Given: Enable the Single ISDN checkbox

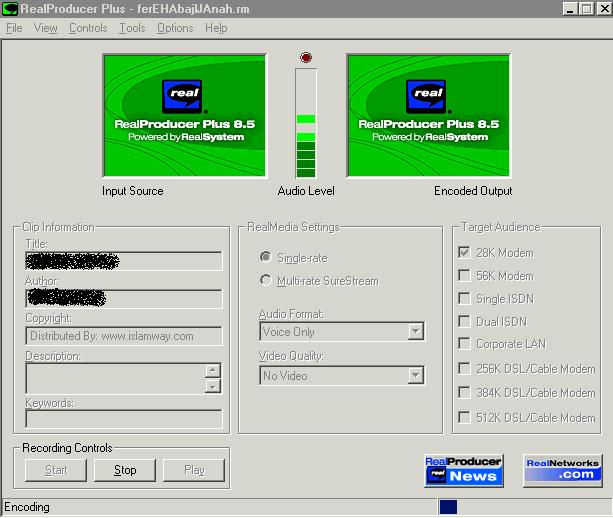Looking at the screenshot, I should click(x=464, y=298).
